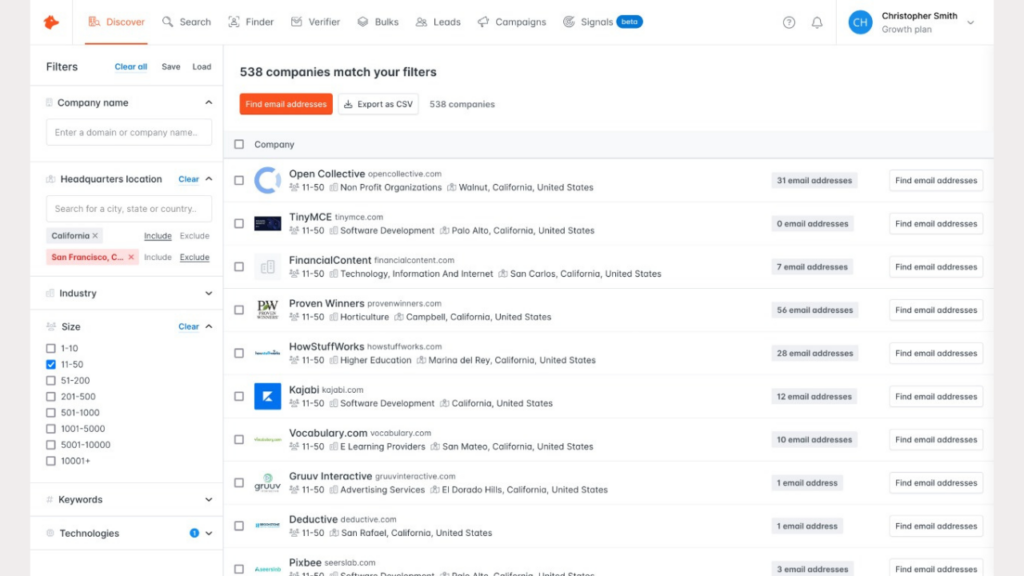This screenshot has width=1024, height=576.
Task: Expand the Industry filter section
Action: (208, 293)
